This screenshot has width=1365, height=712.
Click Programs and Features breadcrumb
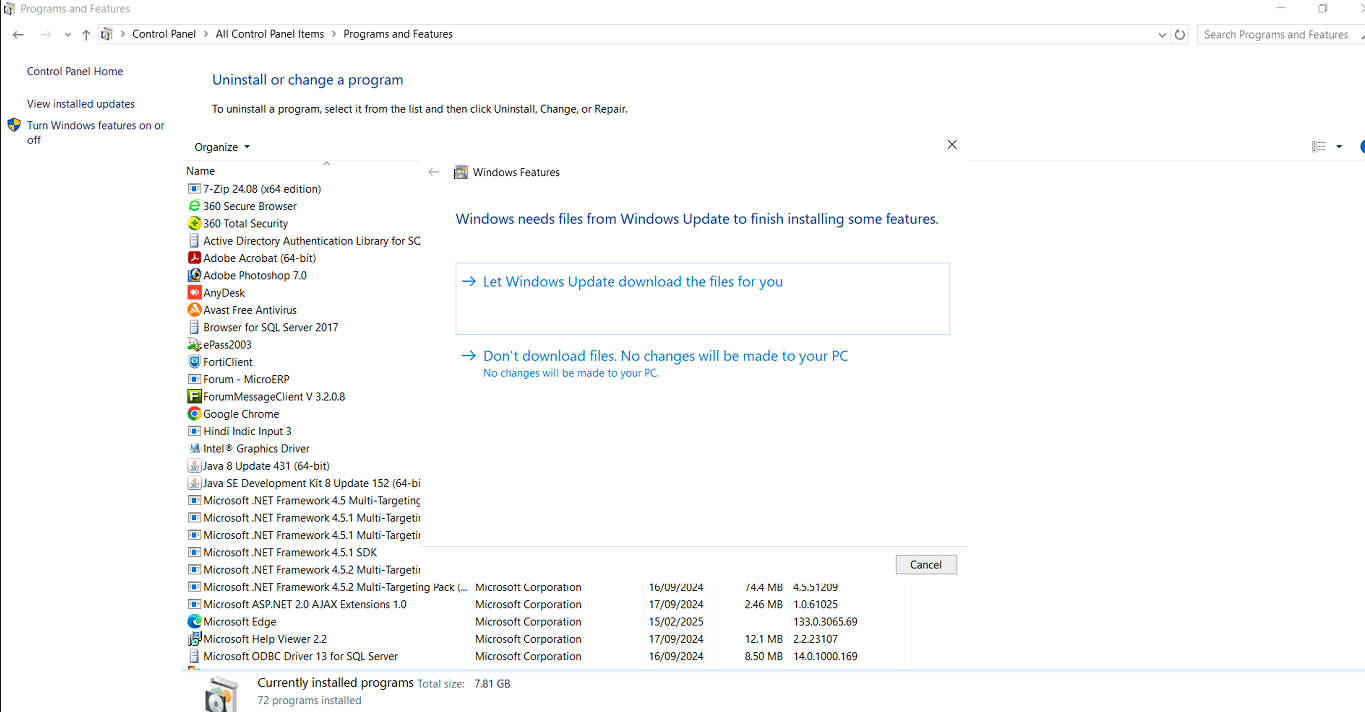coord(398,34)
